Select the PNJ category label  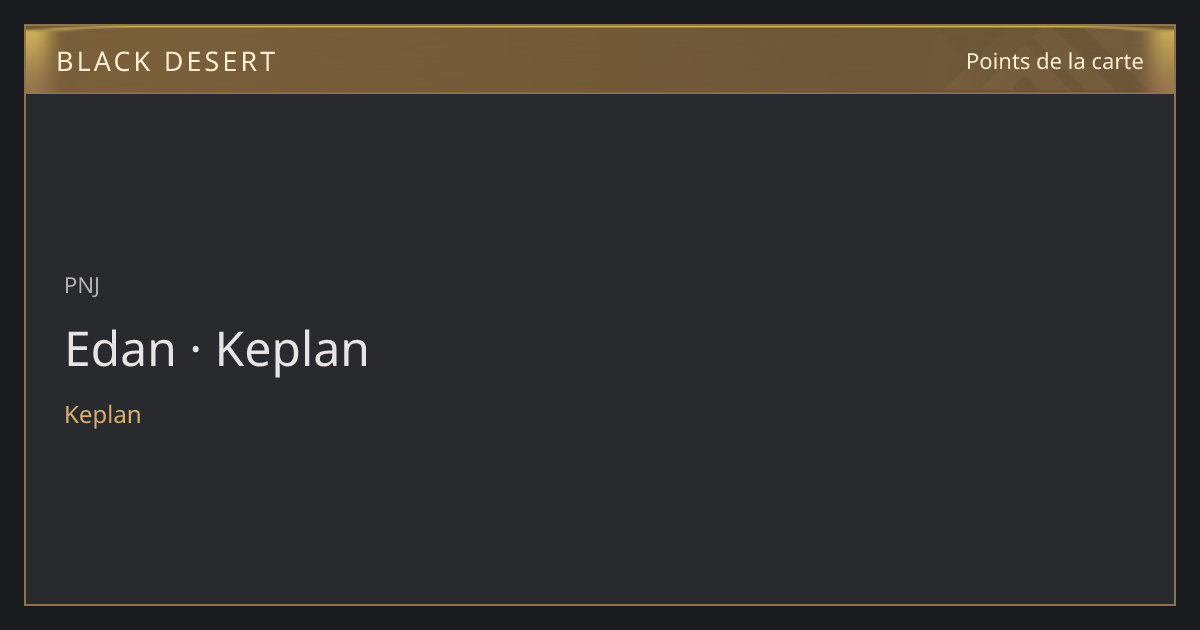[82, 285]
